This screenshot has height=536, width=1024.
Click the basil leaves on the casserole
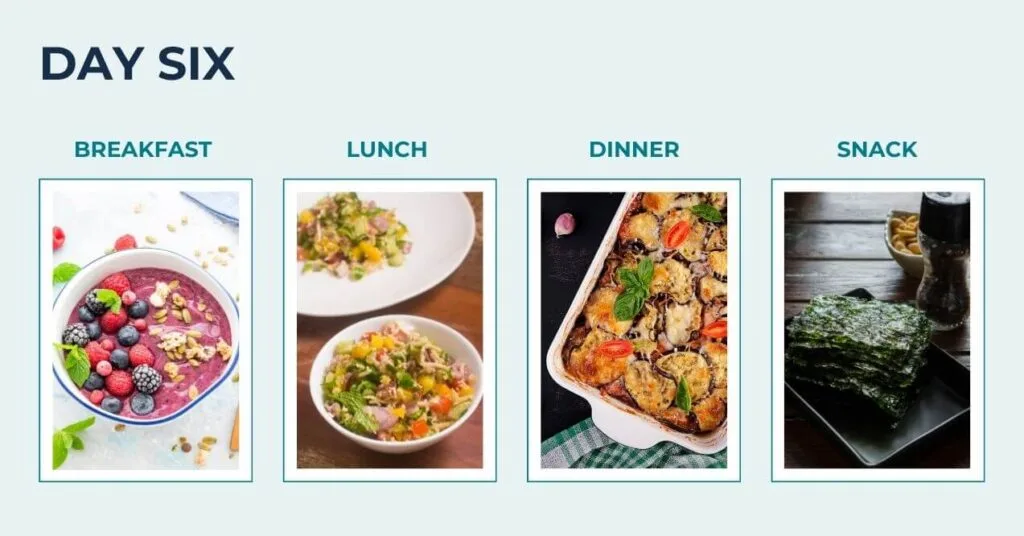pyautogui.click(x=632, y=289)
